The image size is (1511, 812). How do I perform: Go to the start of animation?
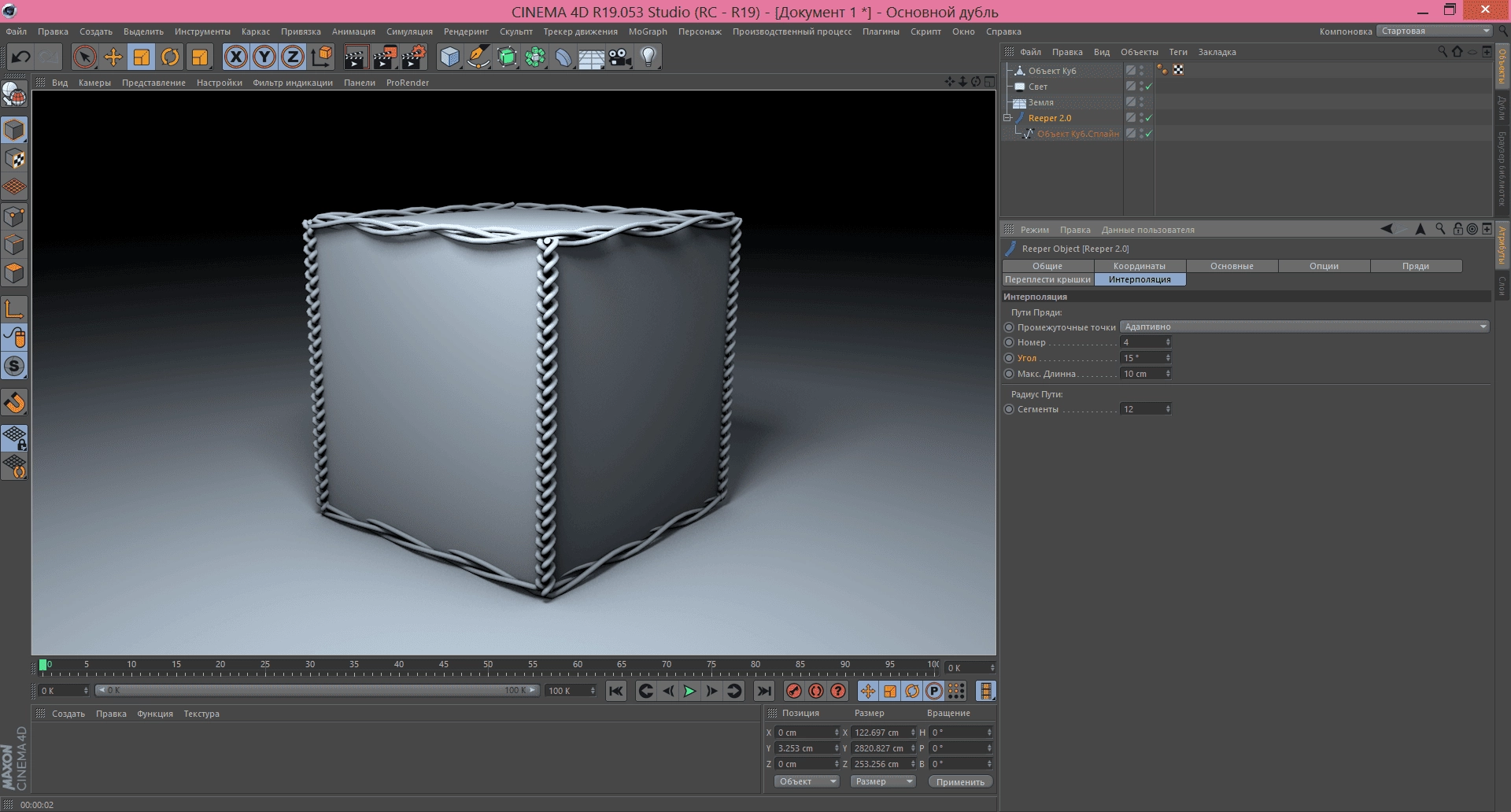pos(616,691)
